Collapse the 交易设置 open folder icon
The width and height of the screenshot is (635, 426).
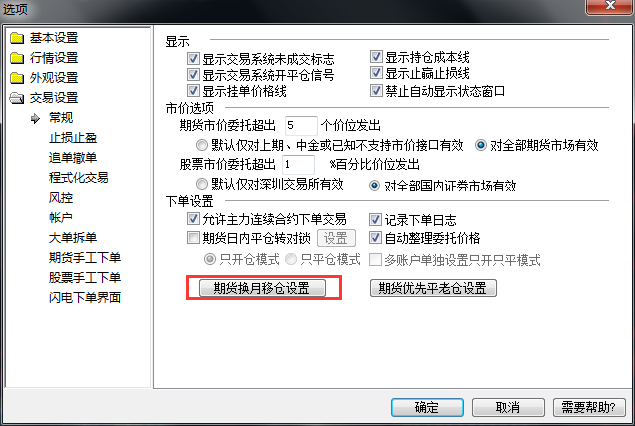pyautogui.click(x=17, y=98)
